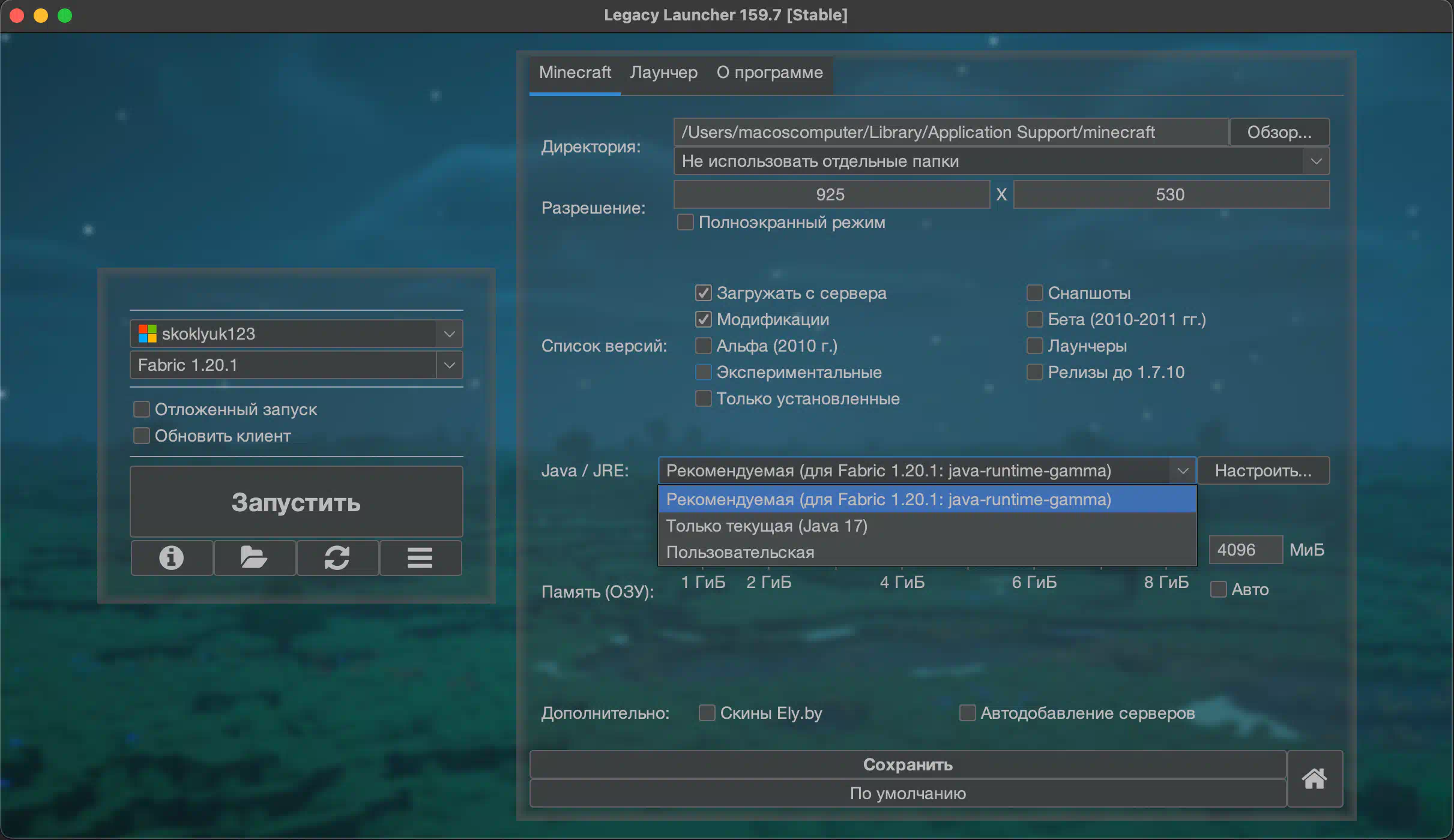Open the Не использовать отдельные папки dropdown

pyautogui.click(x=1001, y=161)
